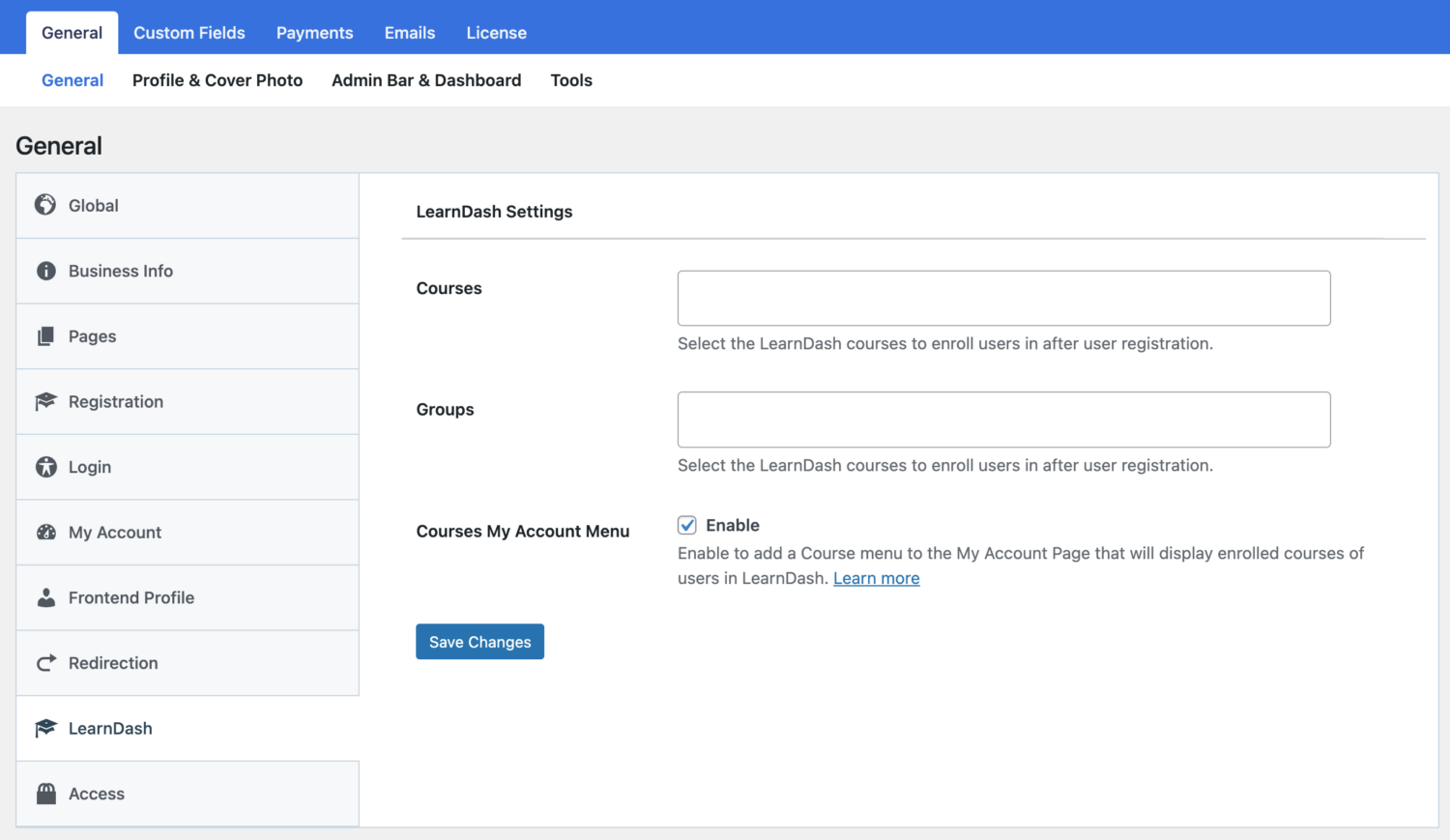Go to the Emails tab

410,33
